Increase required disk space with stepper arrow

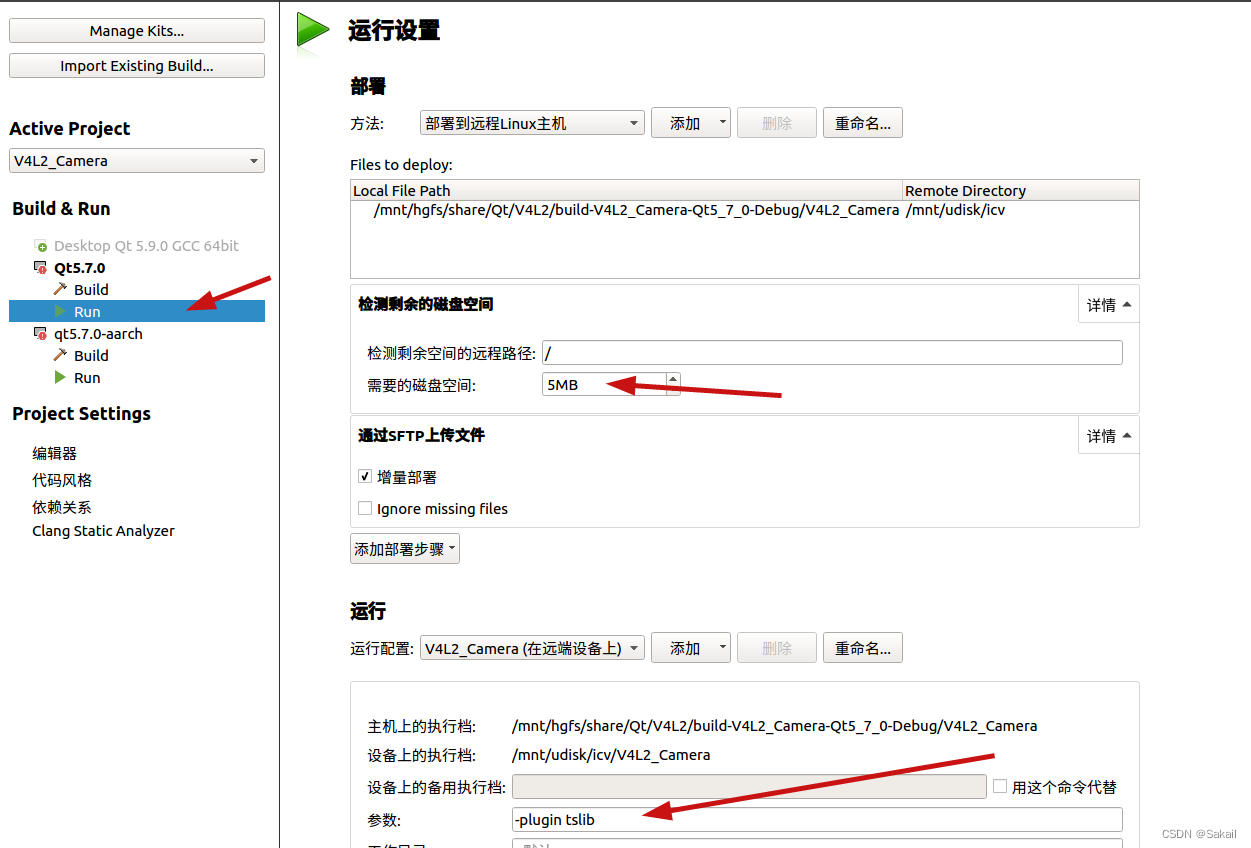point(672,378)
